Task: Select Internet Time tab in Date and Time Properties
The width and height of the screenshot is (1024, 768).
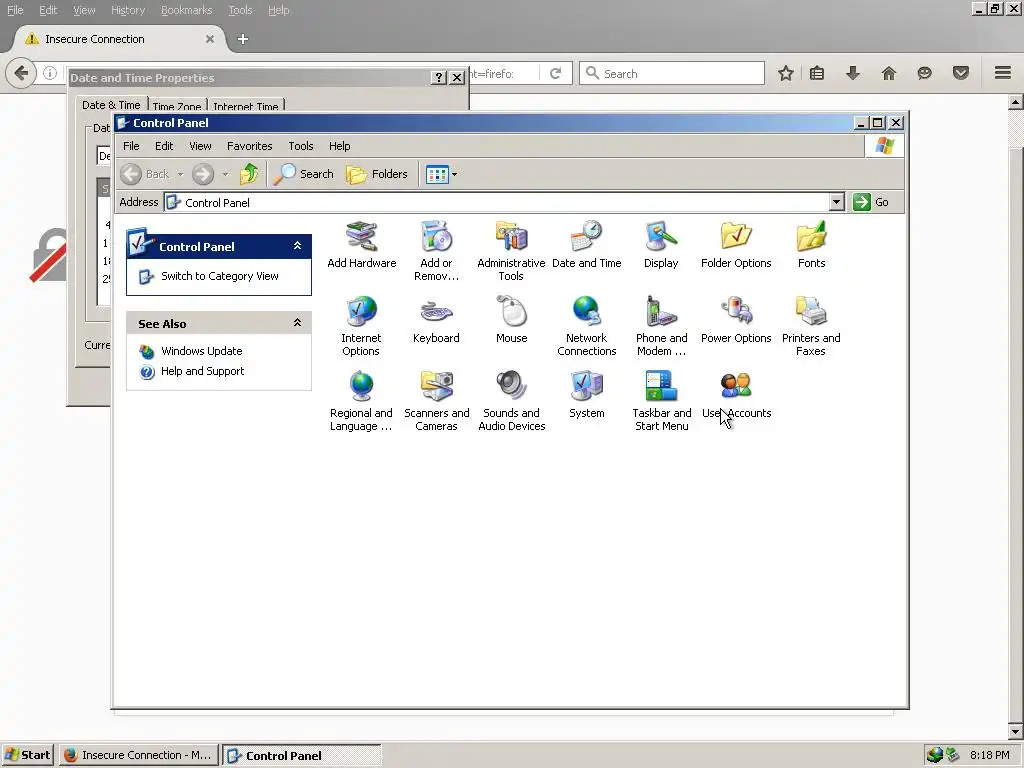Action: [246, 106]
